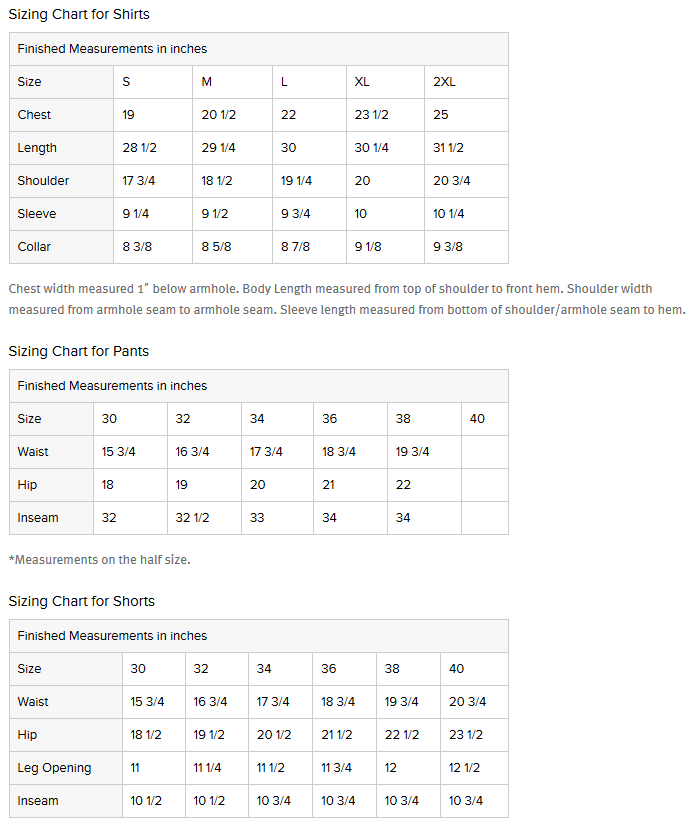Select Waist value 20 3/4 in shorts chart
Screen dimensions: 689x822
468,702
